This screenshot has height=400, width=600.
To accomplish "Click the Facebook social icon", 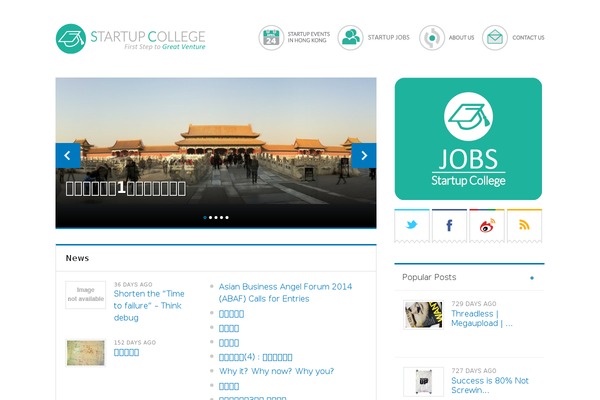I will click(x=449, y=225).
